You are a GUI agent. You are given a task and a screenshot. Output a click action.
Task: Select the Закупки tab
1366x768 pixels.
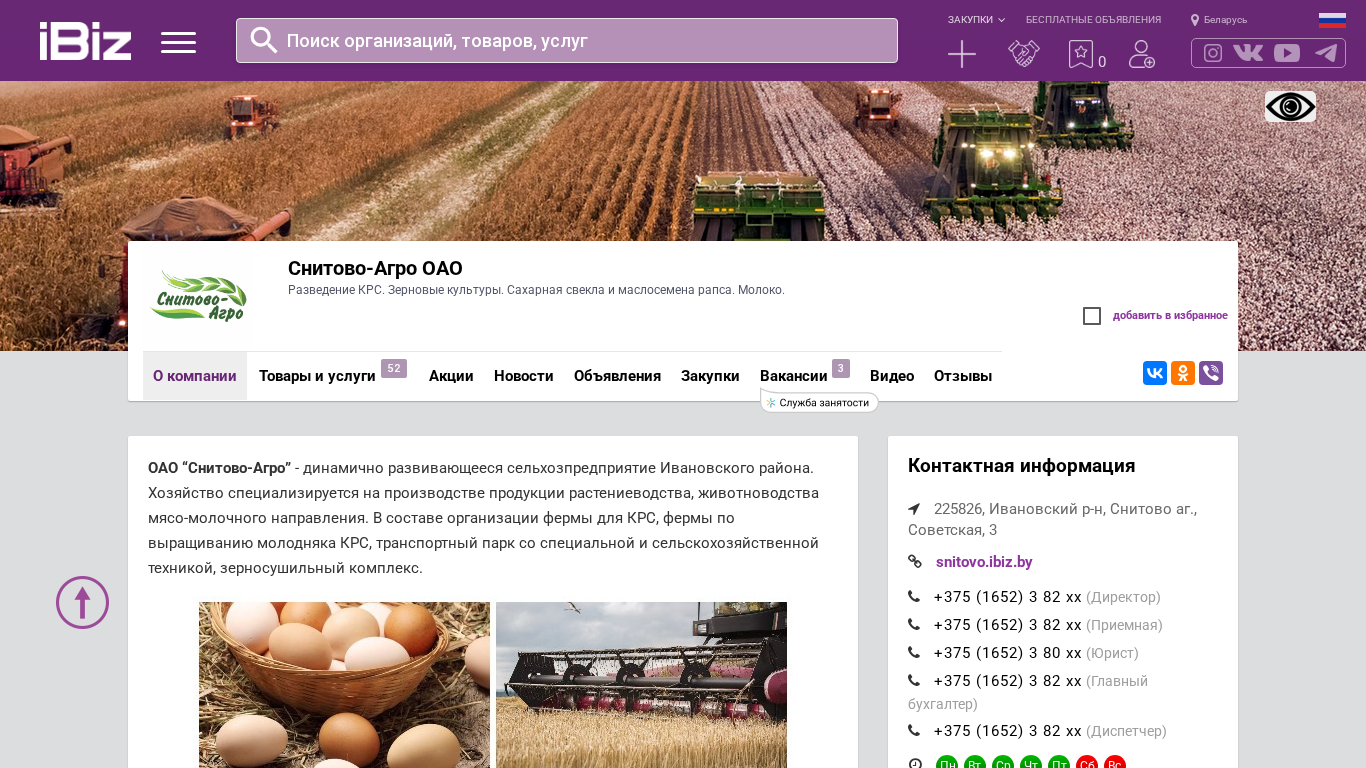click(710, 376)
